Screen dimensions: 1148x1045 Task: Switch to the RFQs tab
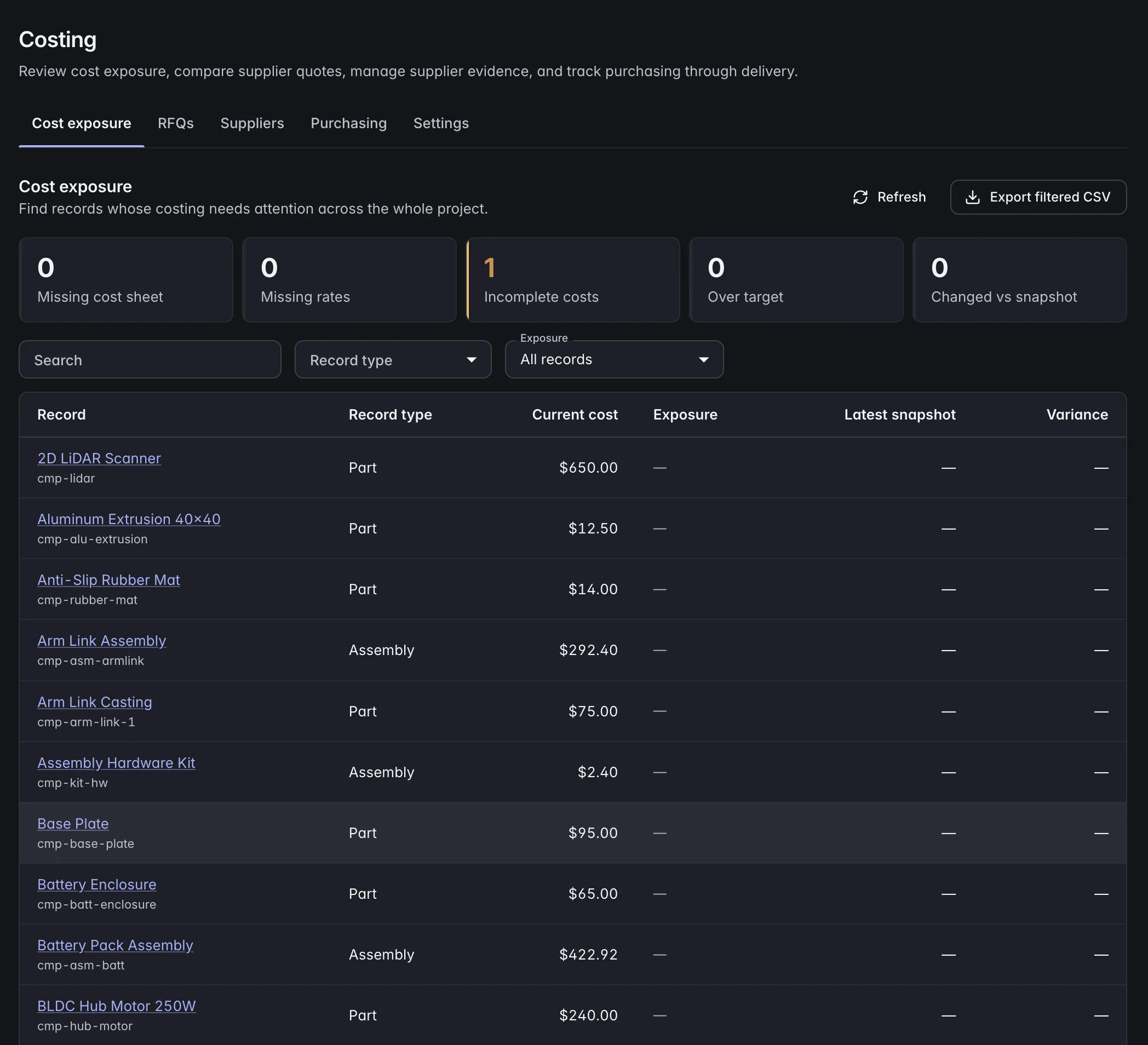[175, 123]
